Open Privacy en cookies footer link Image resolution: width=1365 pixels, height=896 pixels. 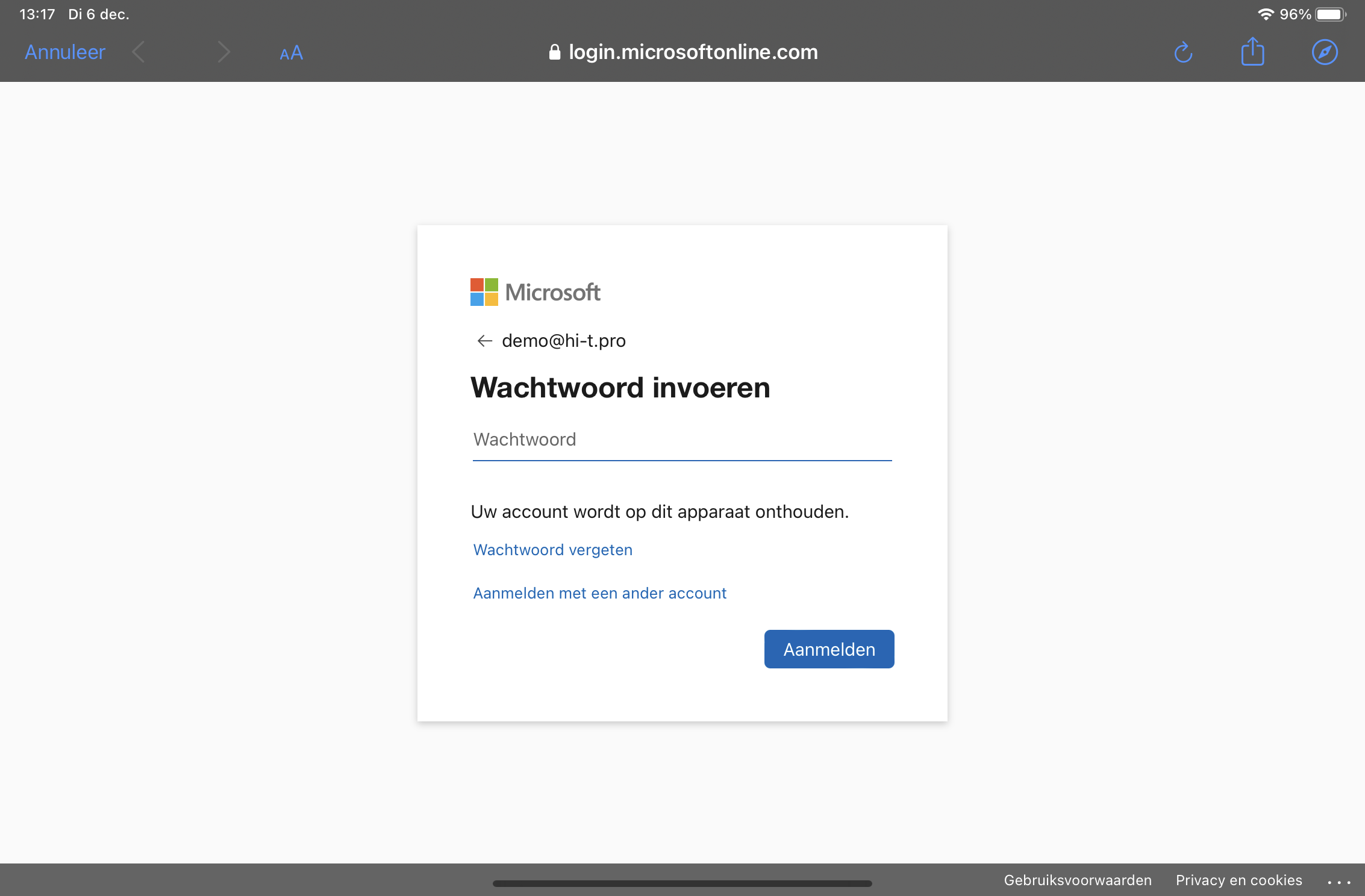point(1239,880)
